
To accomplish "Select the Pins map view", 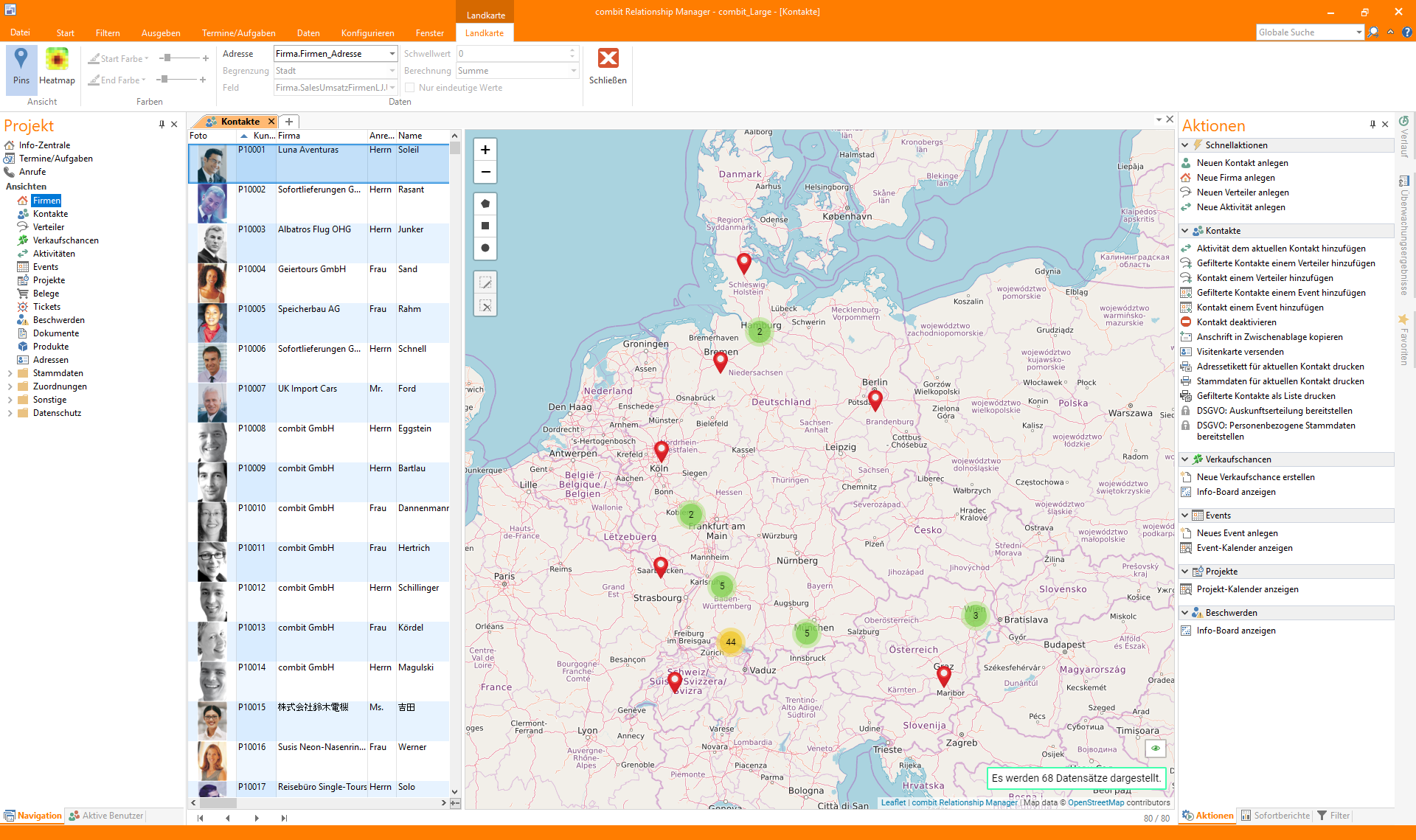I will click(21, 66).
